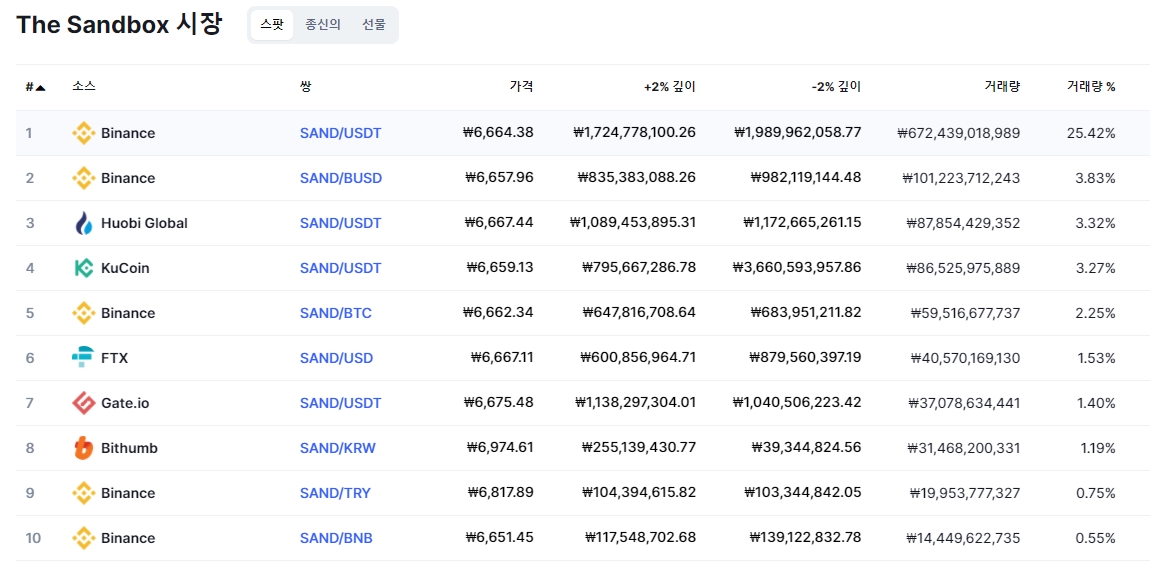Image resolution: width=1150 pixels, height=561 pixels.
Task: Sort by the 쌍 column header
Action: coord(305,87)
